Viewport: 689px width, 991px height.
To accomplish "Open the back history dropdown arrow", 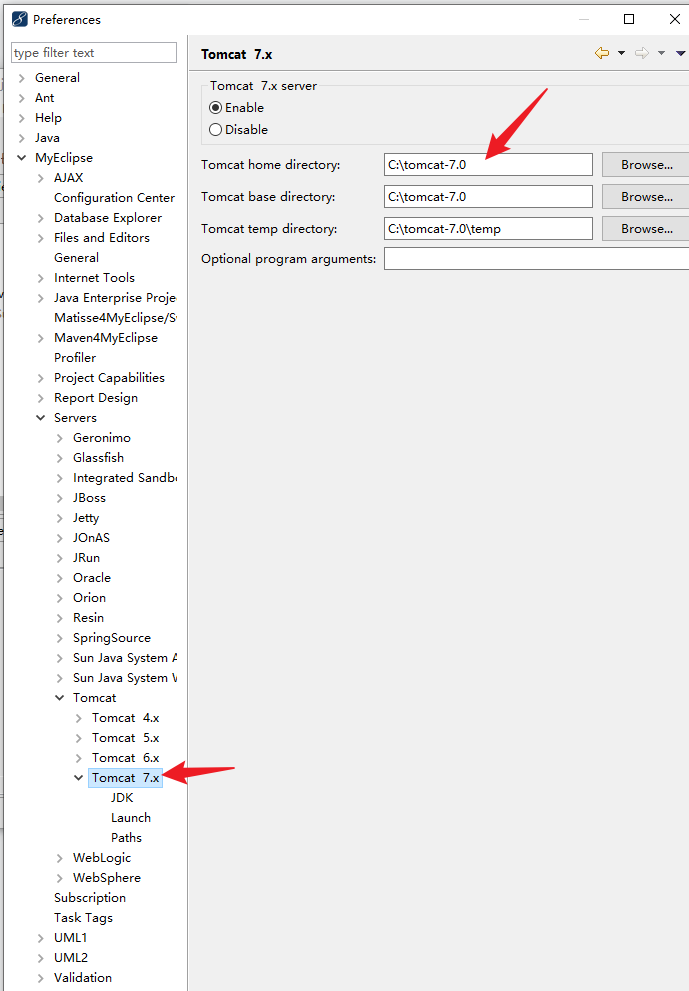I will click(621, 53).
